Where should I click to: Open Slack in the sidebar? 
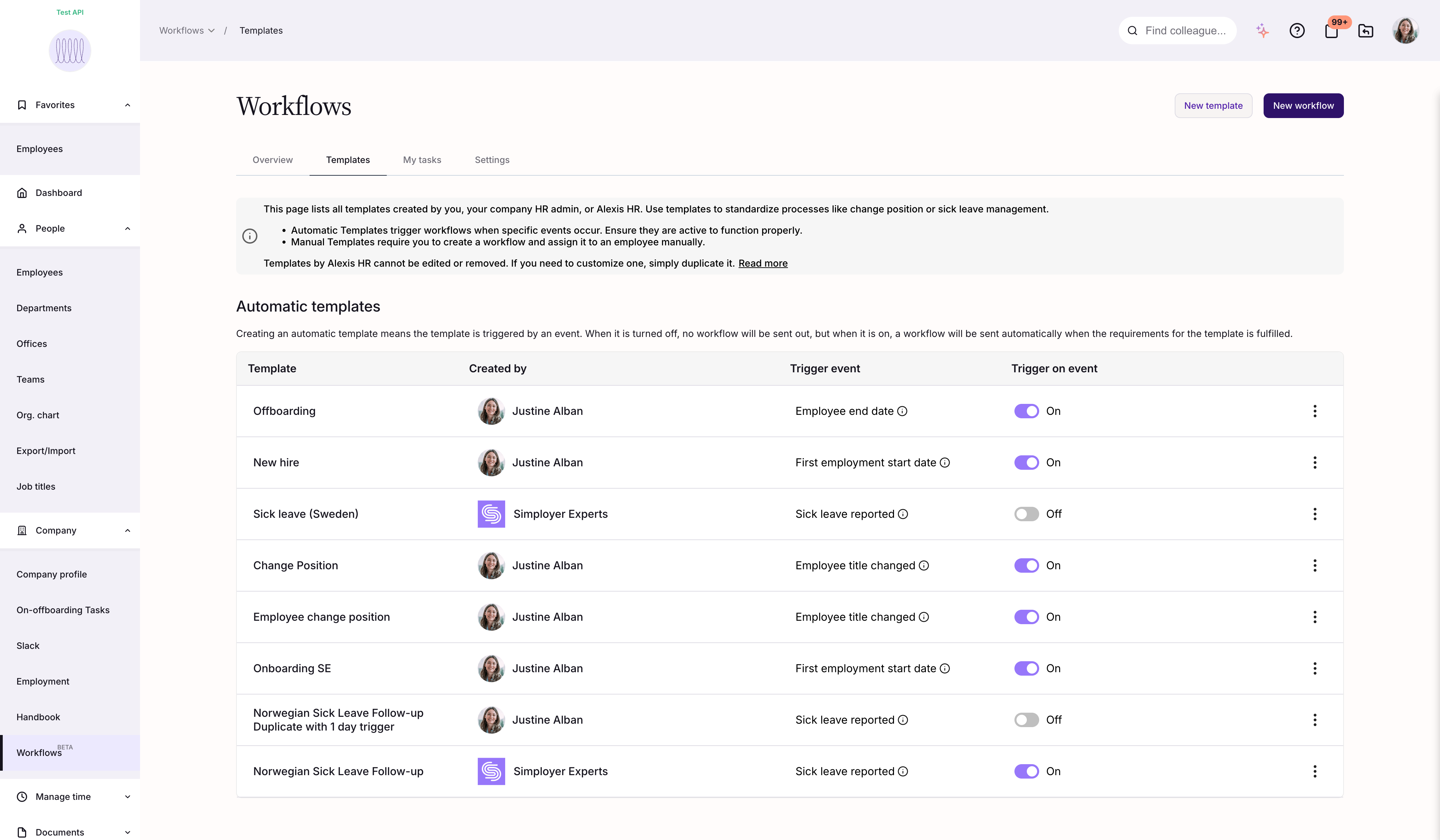(x=28, y=646)
